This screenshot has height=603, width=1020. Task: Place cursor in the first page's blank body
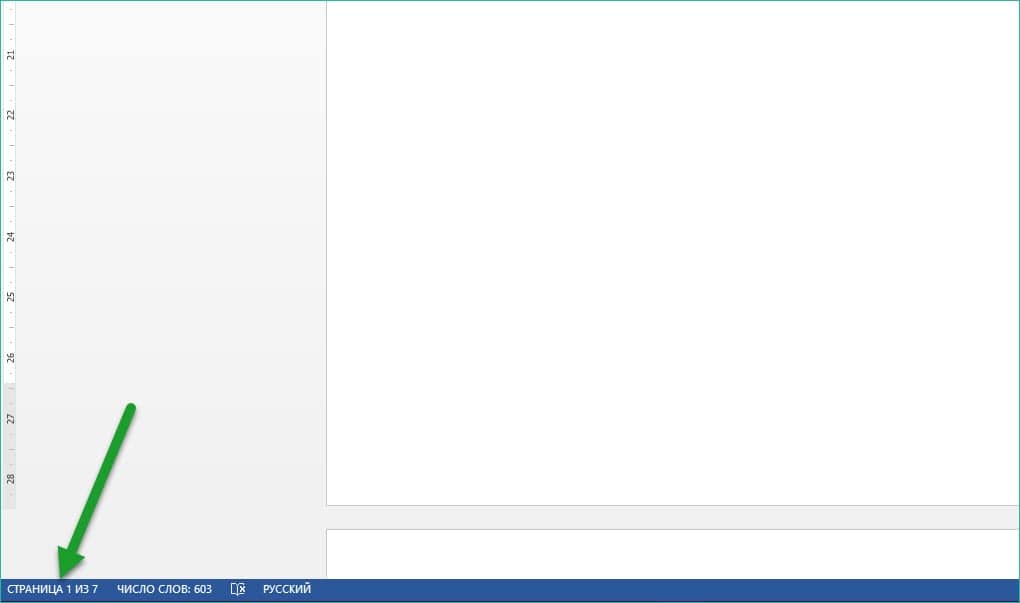click(670, 250)
